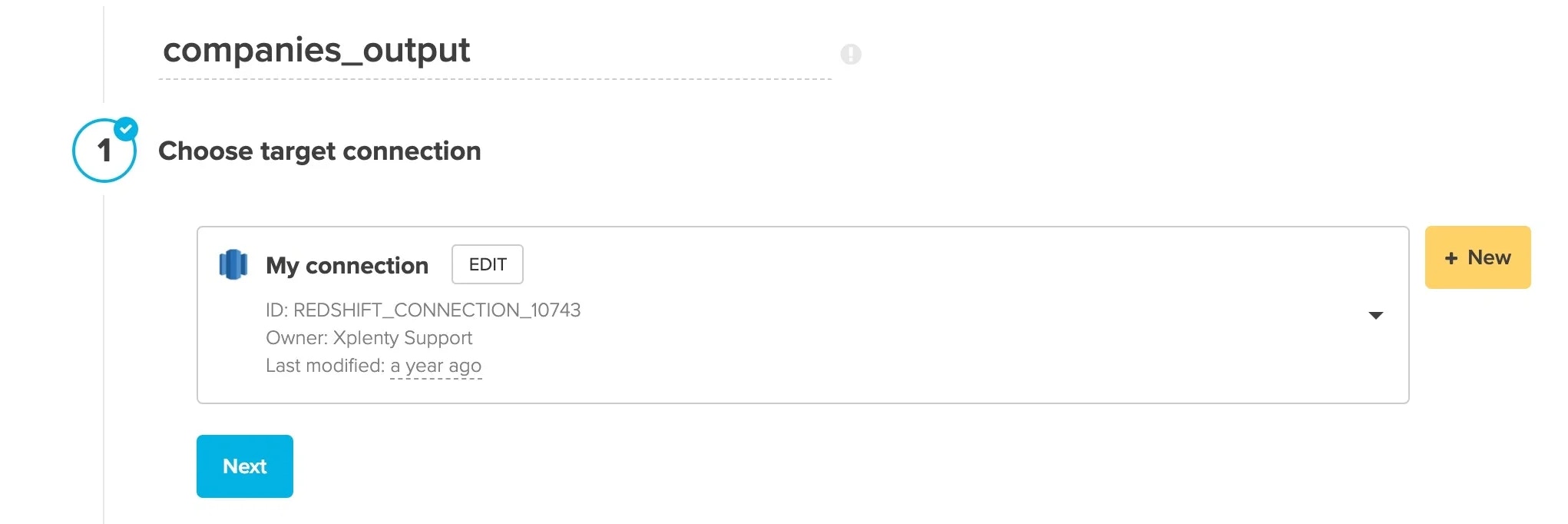The height and width of the screenshot is (524, 1568).
Task: Click the EDIT button for My connection
Action: pos(487,264)
